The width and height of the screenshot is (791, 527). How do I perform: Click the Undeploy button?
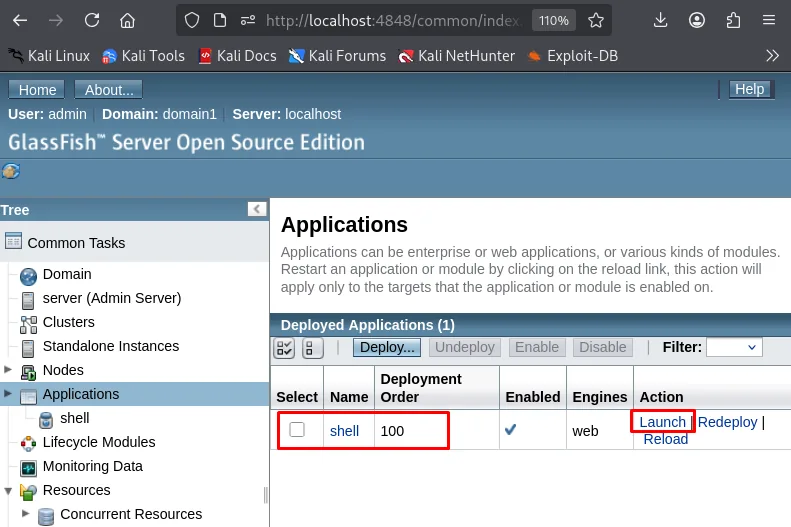(465, 347)
